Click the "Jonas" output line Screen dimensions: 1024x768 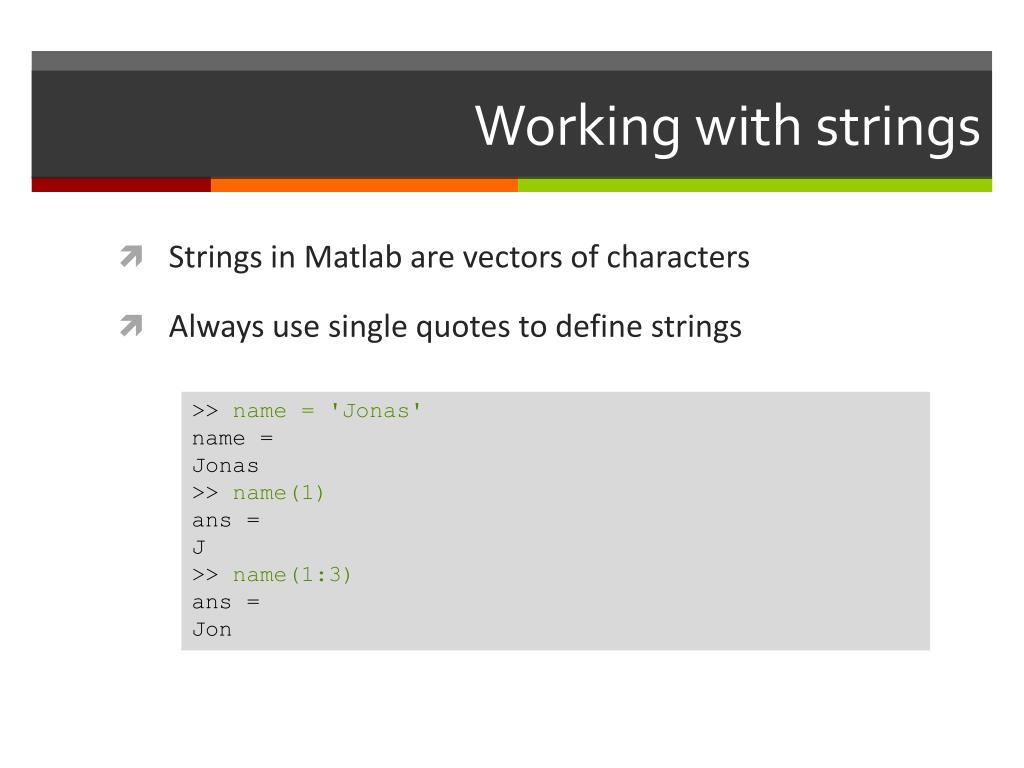225,466
